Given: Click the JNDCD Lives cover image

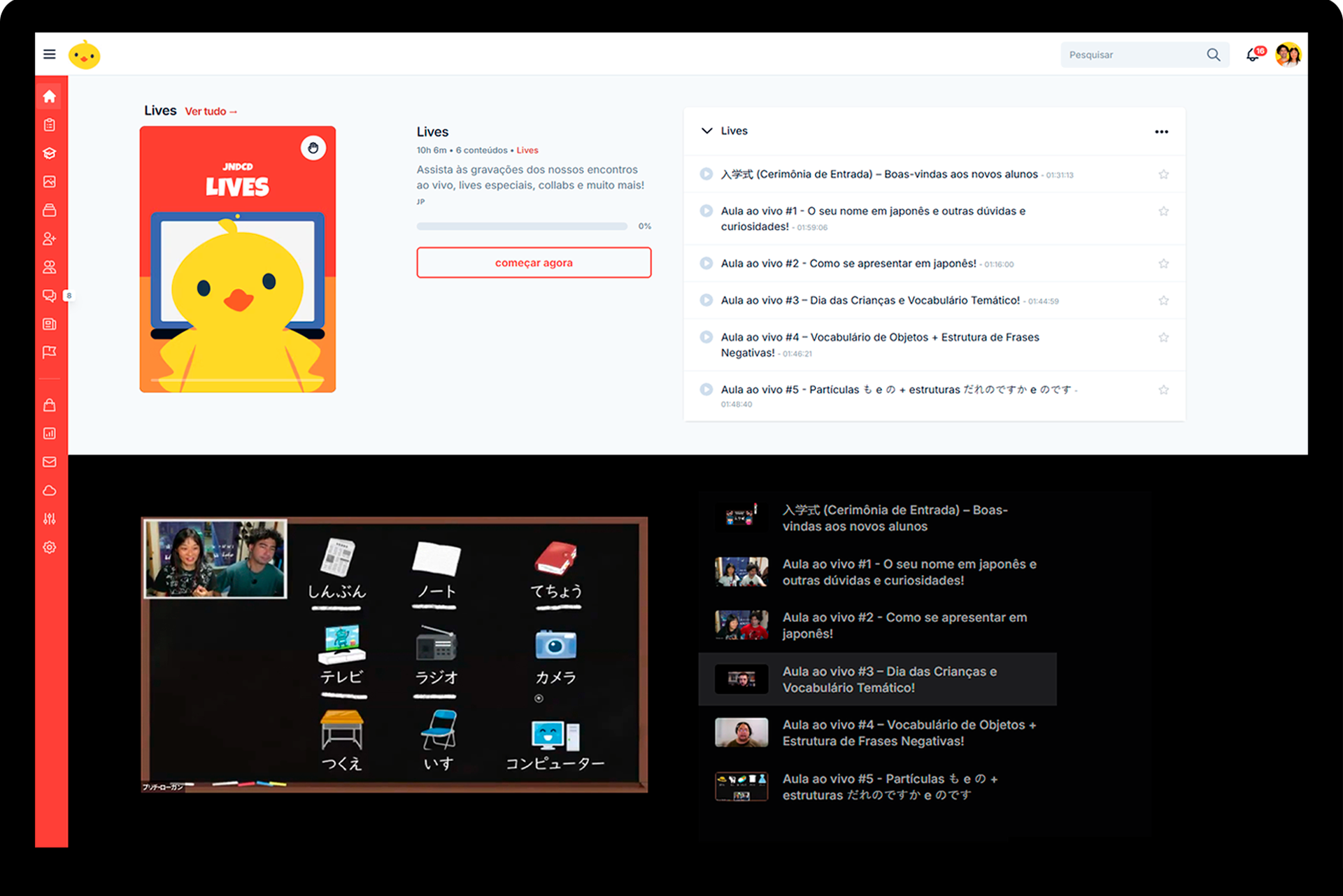Looking at the screenshot, I should [x=238, y=259].
